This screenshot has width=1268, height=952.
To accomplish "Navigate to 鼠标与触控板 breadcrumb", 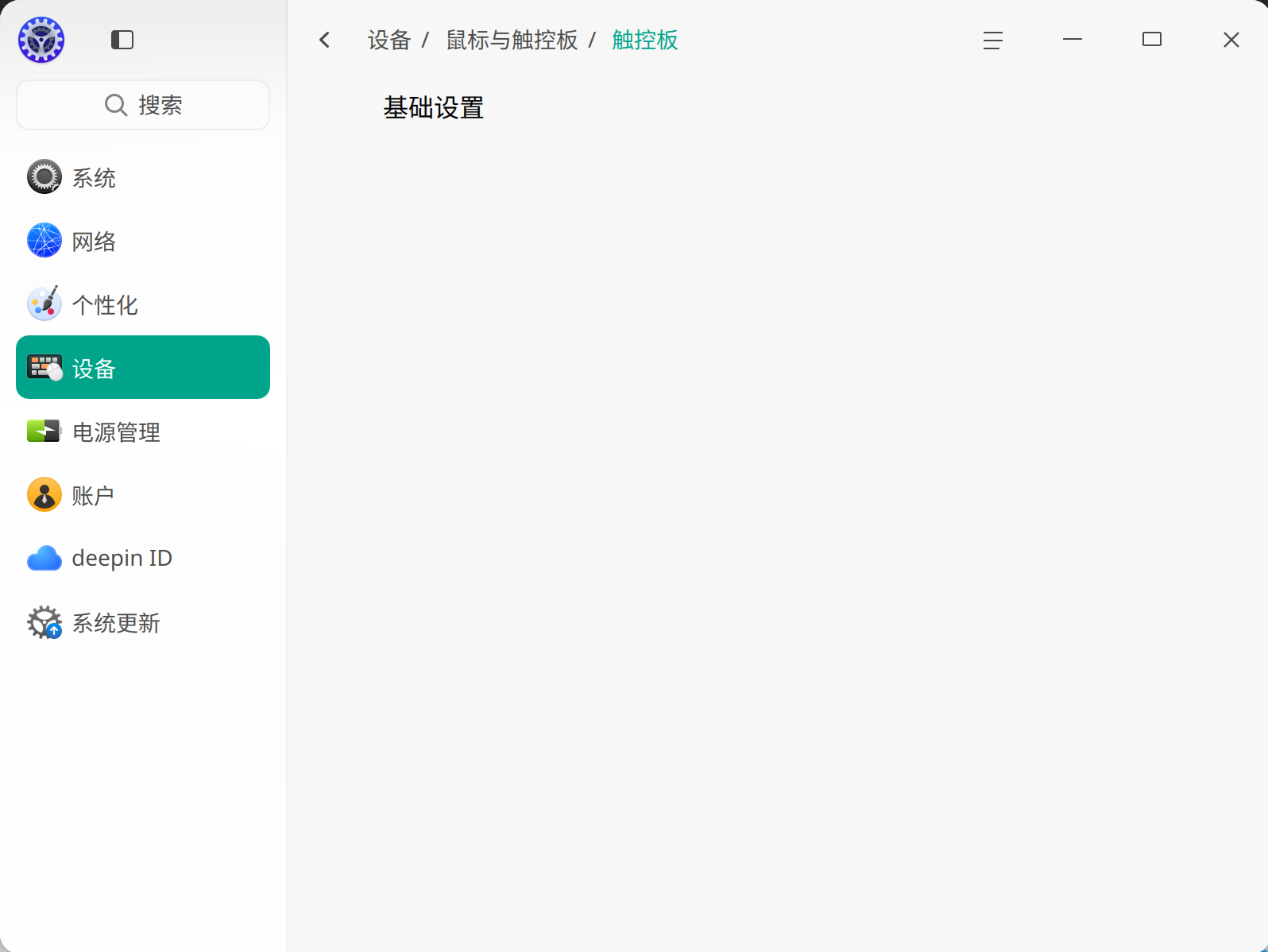I will pyautogui.click(x=512, y=41).
